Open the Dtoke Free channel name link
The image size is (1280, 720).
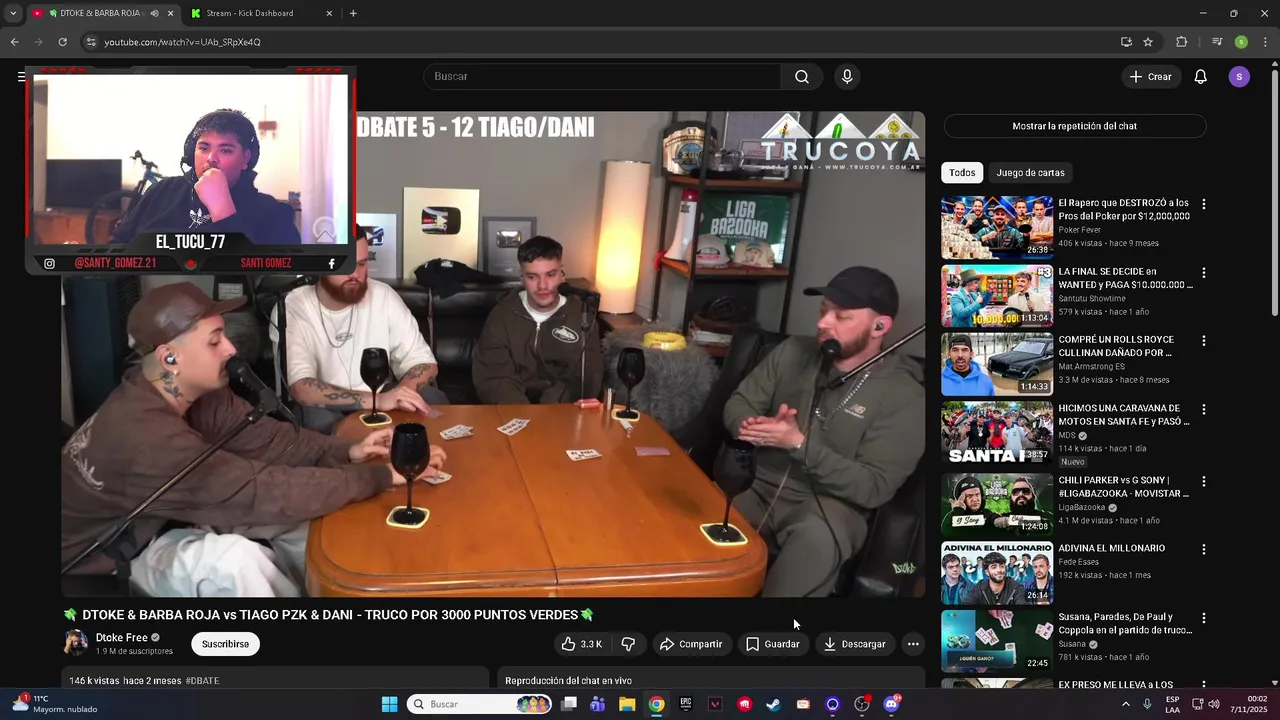(121, 638)
